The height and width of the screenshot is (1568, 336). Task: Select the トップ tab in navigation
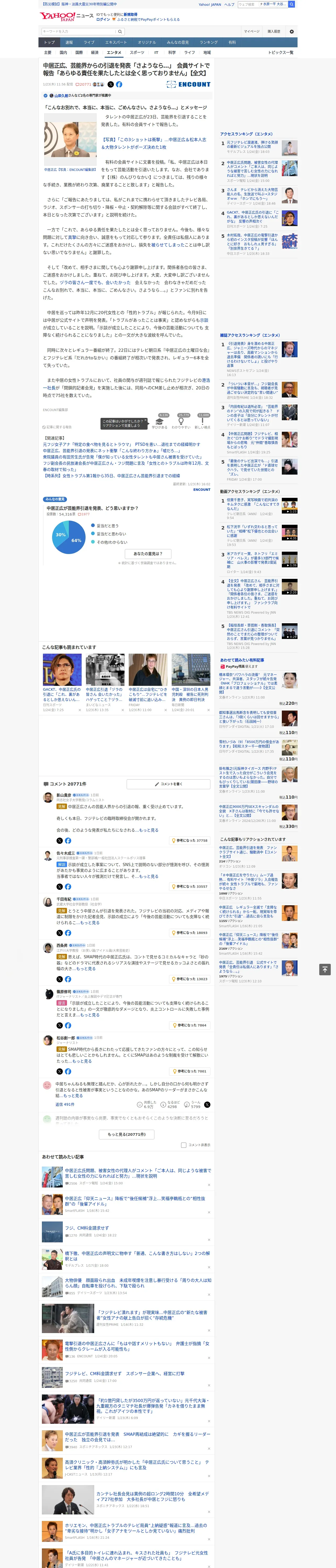(49, 42)
